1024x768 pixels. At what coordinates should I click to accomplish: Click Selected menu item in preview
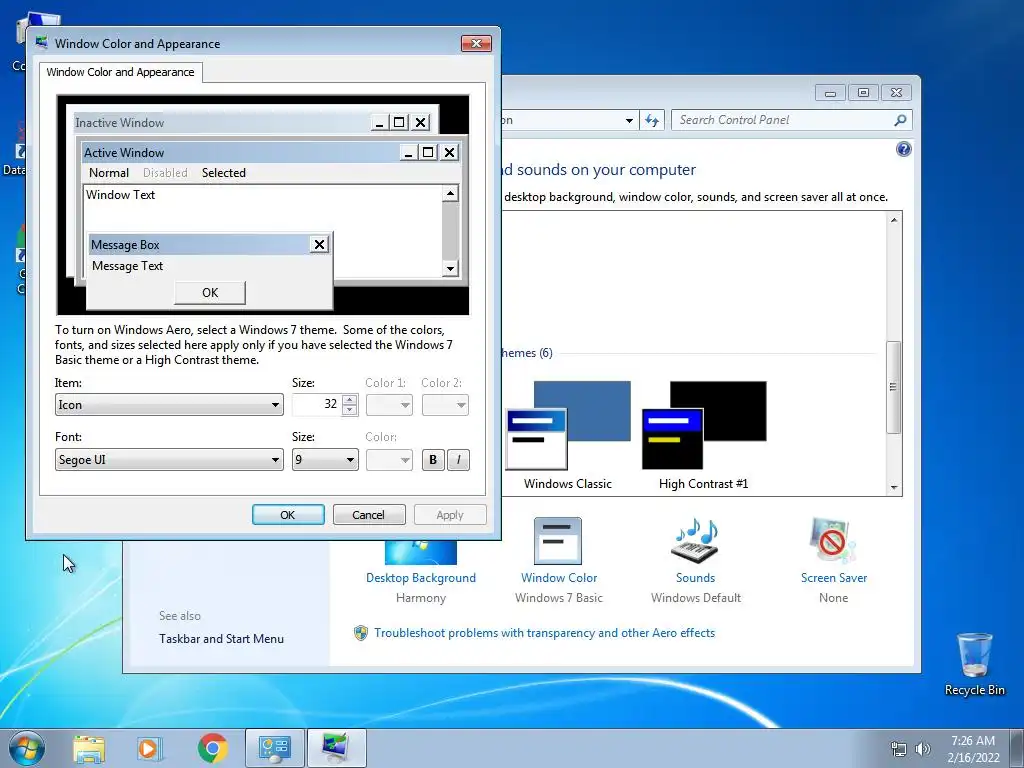pyautogui.click(x=223, y=172)
